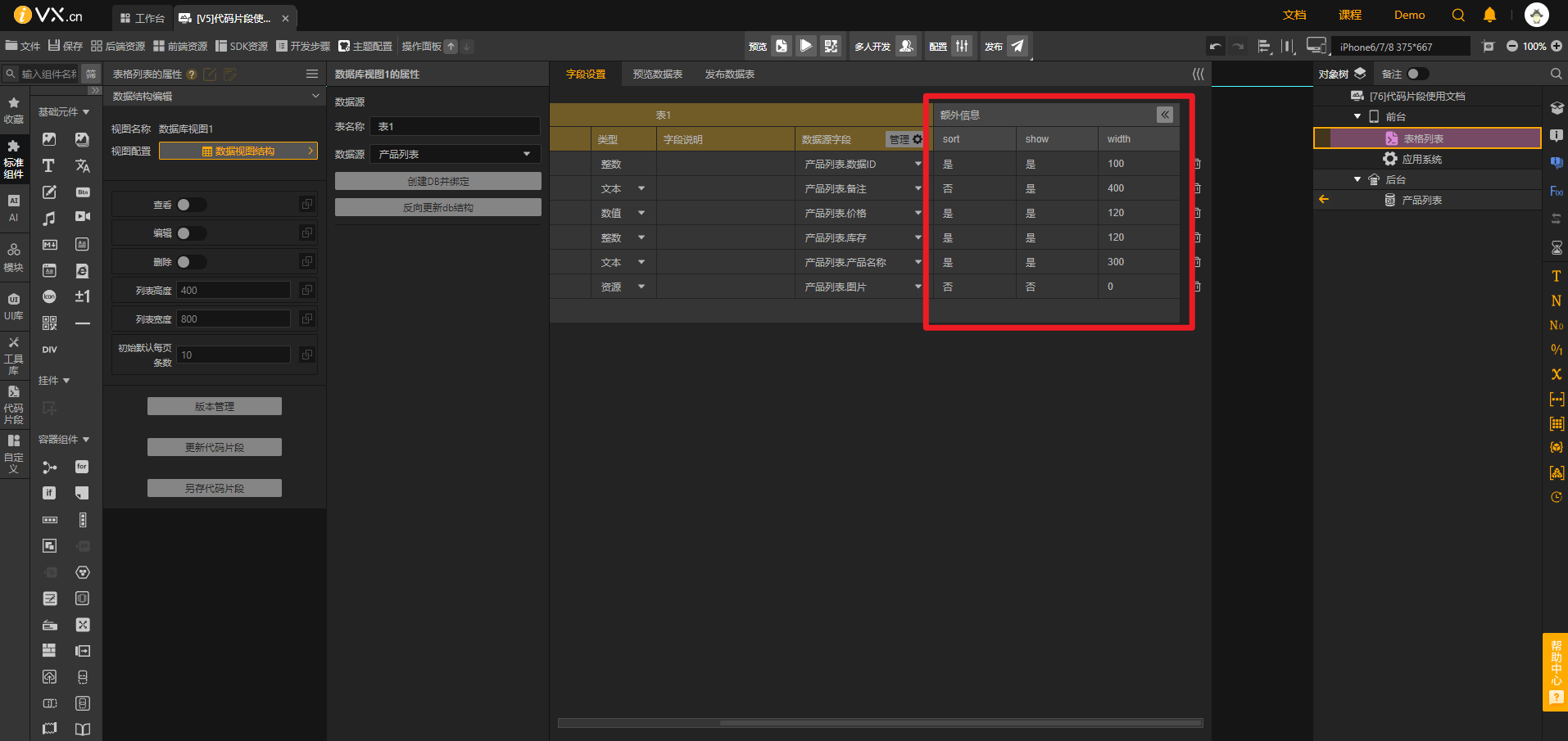Click the 配置 sliders icon
The image size is (1568, 741).
[x=962, y=47]
